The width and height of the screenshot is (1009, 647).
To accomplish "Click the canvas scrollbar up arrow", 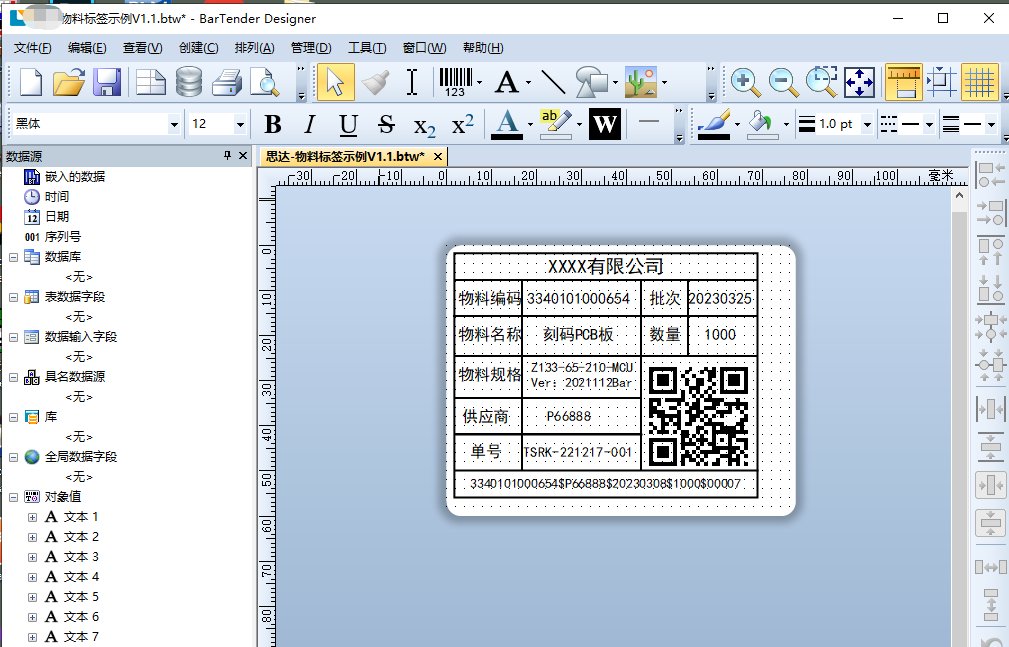I will (x=959, y=195).
